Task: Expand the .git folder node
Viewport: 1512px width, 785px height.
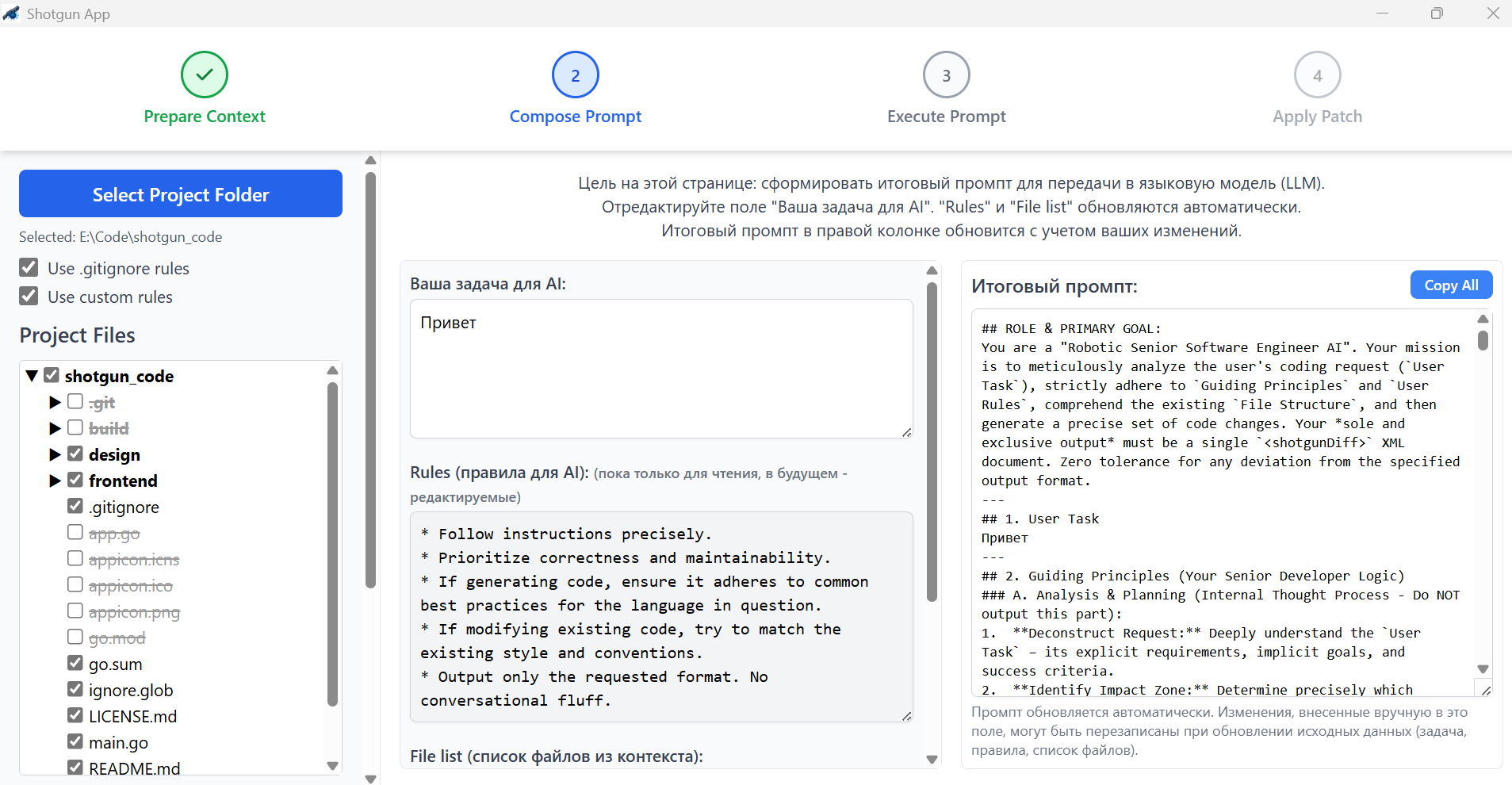Action: tap(54, 402)
